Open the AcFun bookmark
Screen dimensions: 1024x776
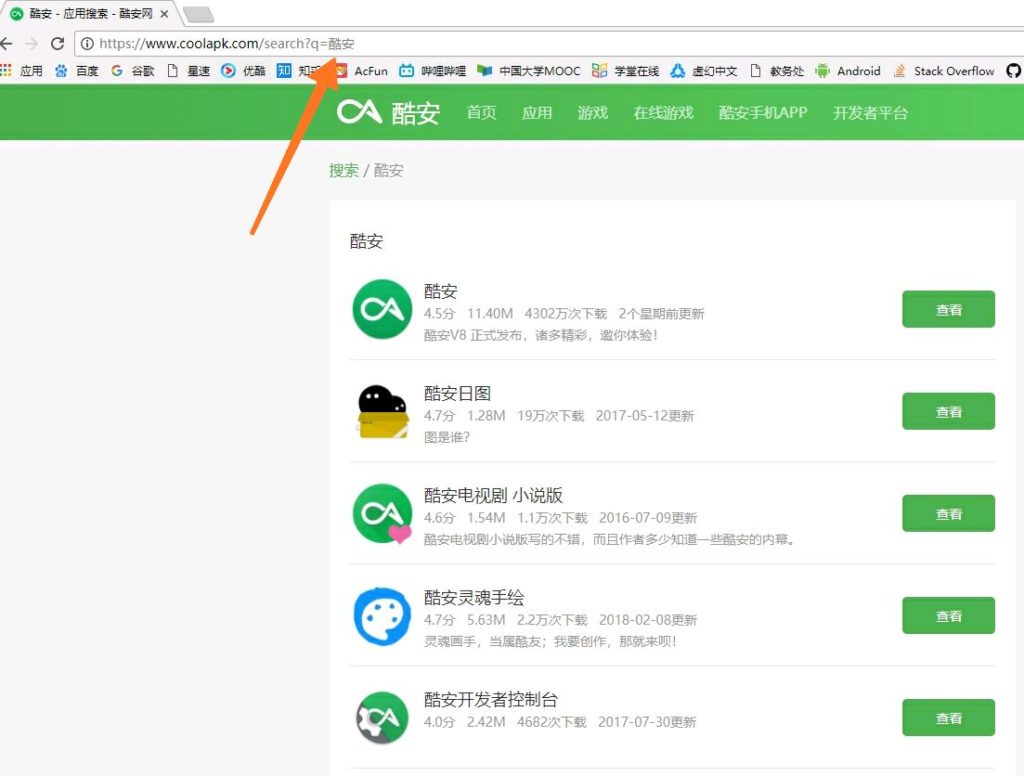[361, 71]
